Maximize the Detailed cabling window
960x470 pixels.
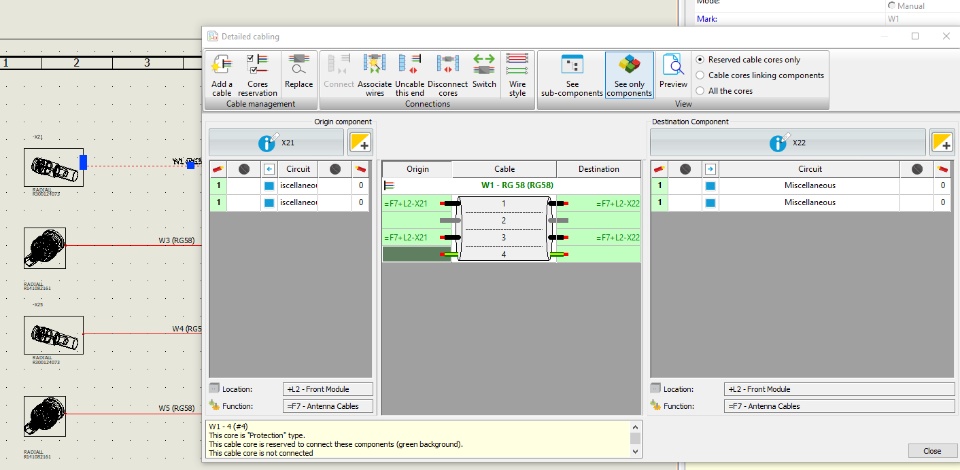(x=915, y=36)
